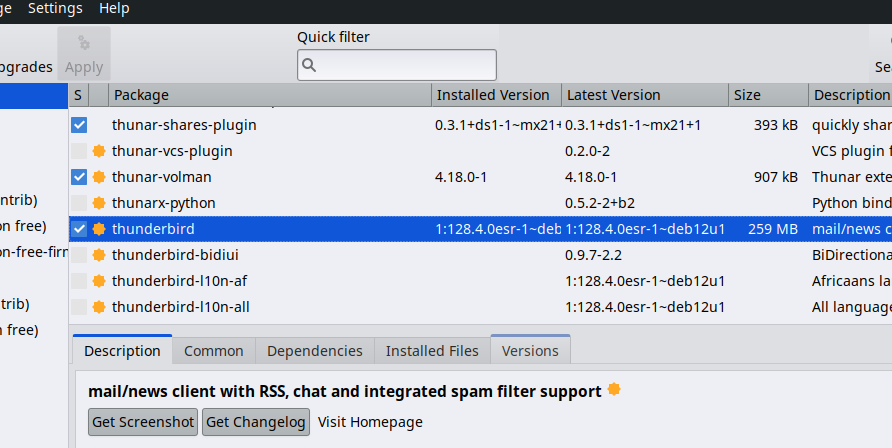
Task: Mark thunar-vcs-plugin checkbox for installation
Action: [x=79, y=151]
